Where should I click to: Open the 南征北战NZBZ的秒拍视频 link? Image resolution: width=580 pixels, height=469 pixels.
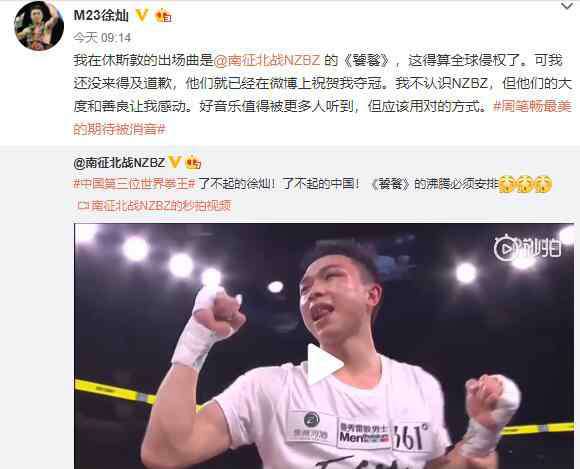coord(161,205)
